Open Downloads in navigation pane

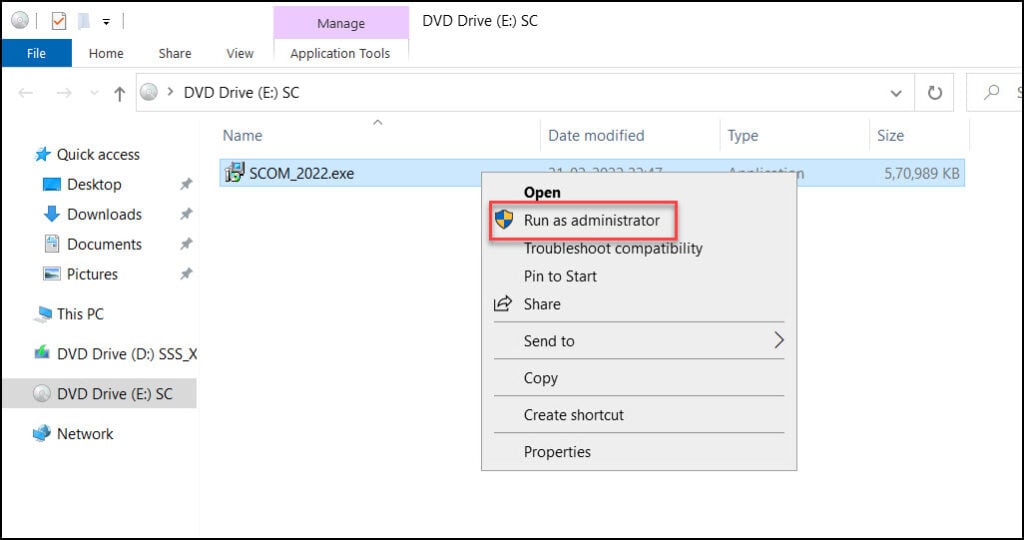(104, 215)
